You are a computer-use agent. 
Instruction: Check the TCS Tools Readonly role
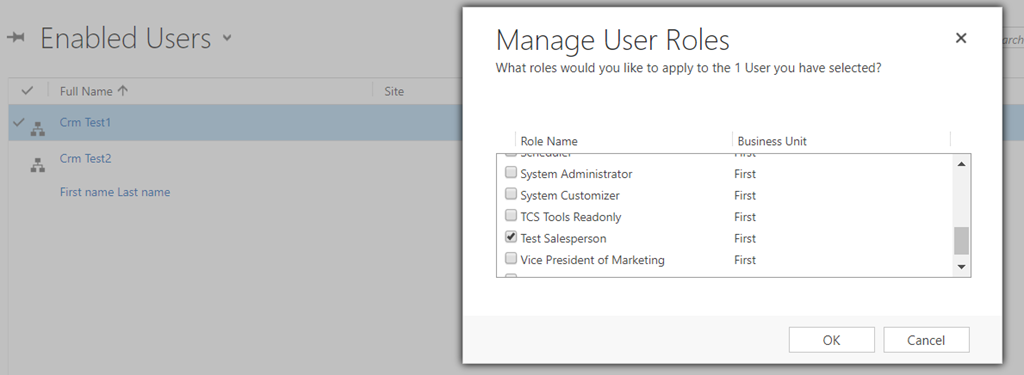coord(511,216)
